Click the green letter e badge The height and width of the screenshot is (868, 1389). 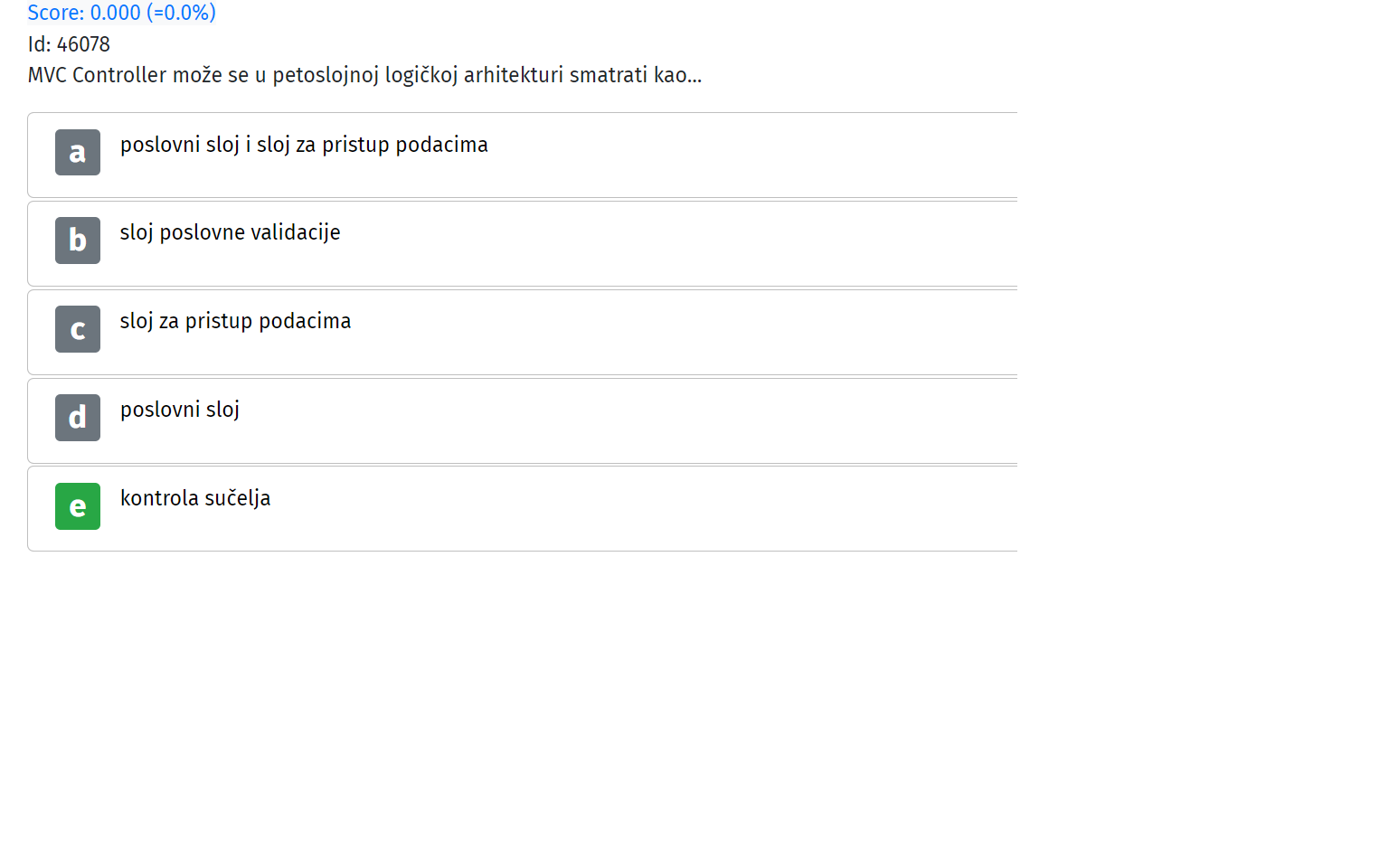click(78, 506)
